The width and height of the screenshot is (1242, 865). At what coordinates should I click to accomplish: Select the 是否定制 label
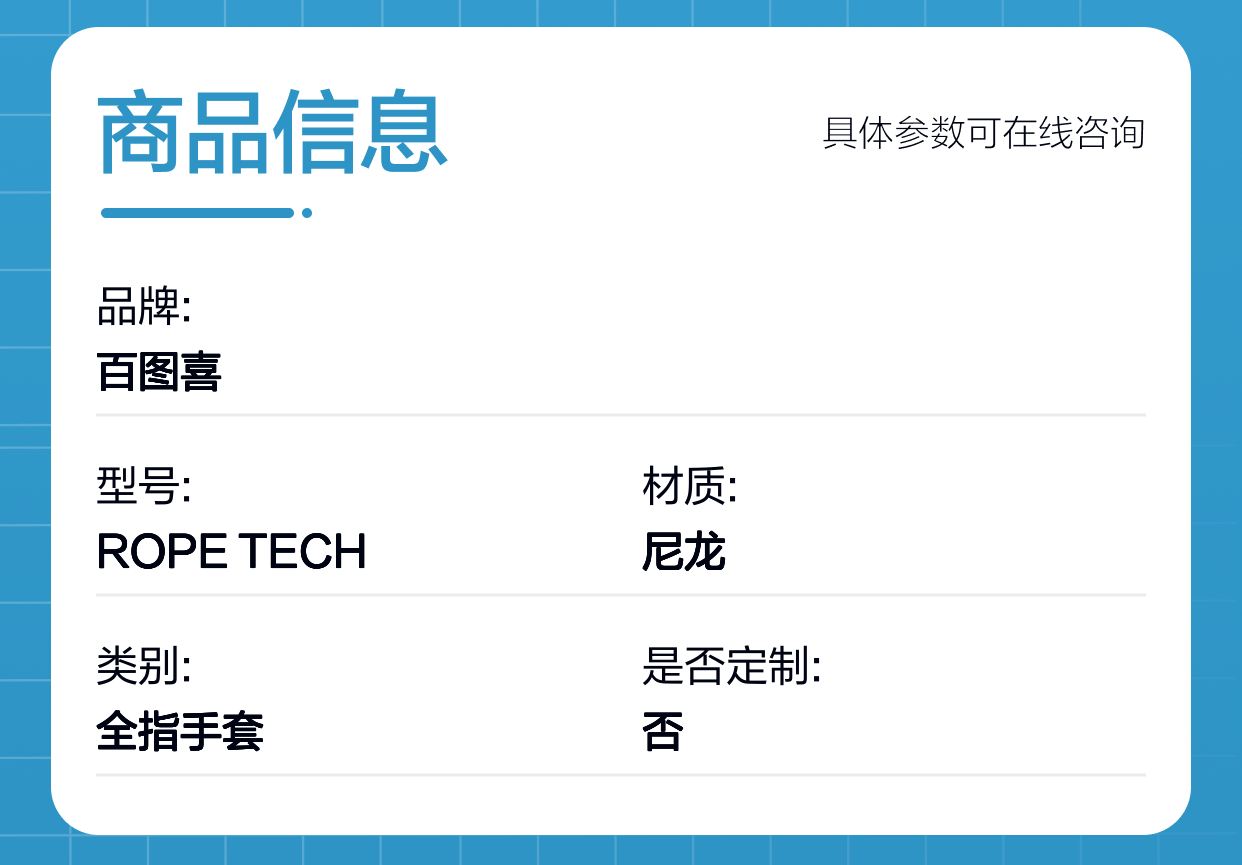click(x=731, y=667)
